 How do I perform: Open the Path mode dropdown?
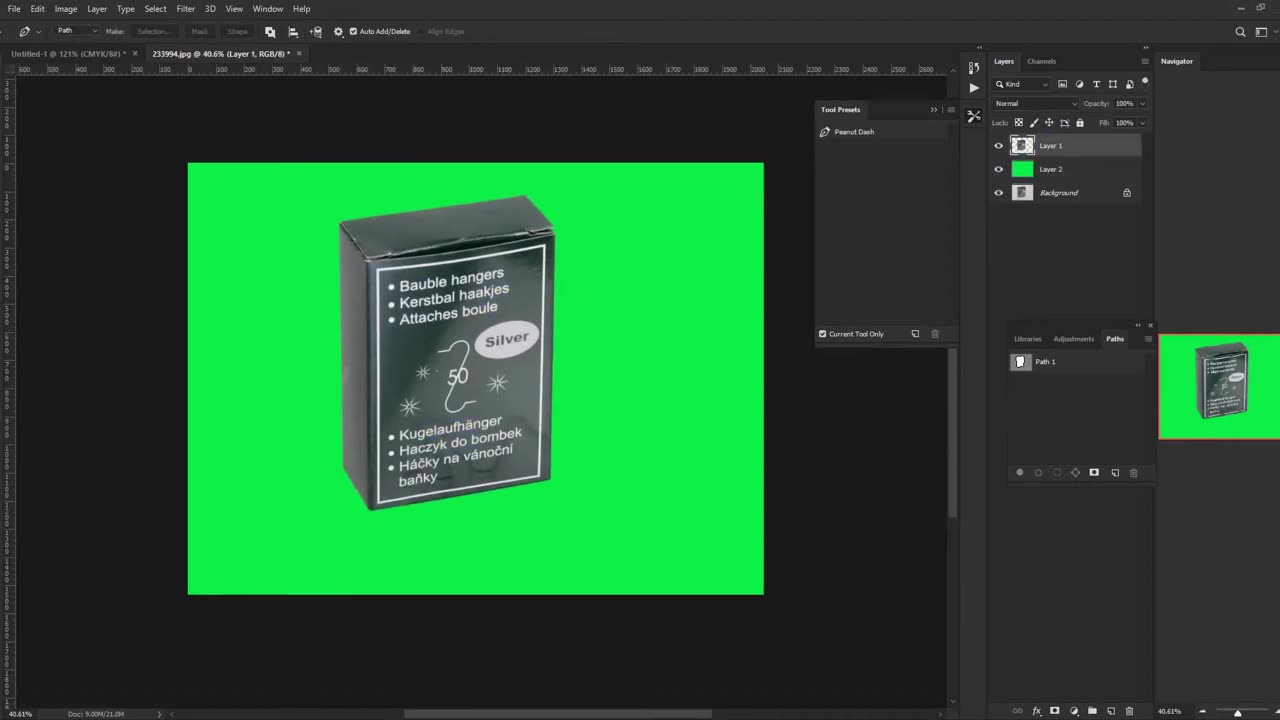coord(77,31)
